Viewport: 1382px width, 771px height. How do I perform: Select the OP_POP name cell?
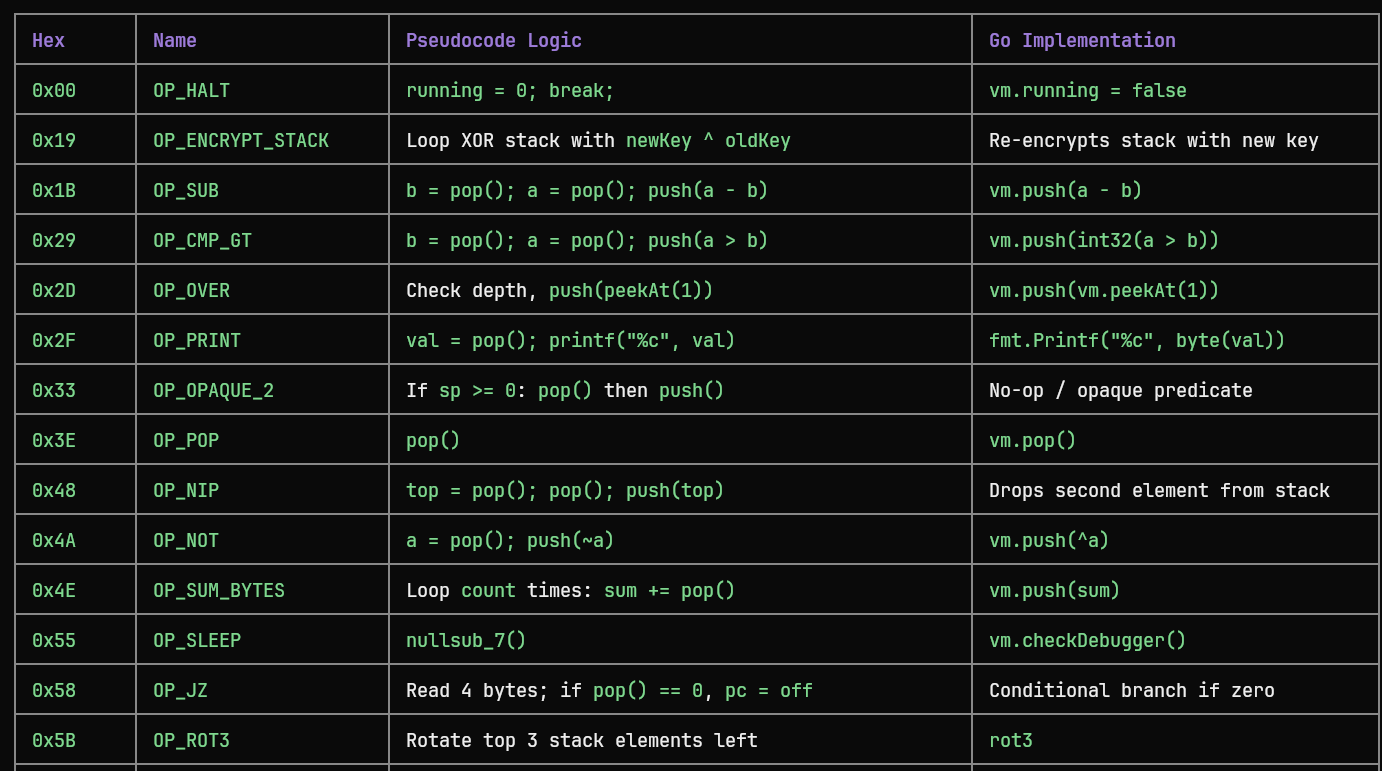[263, 440]
